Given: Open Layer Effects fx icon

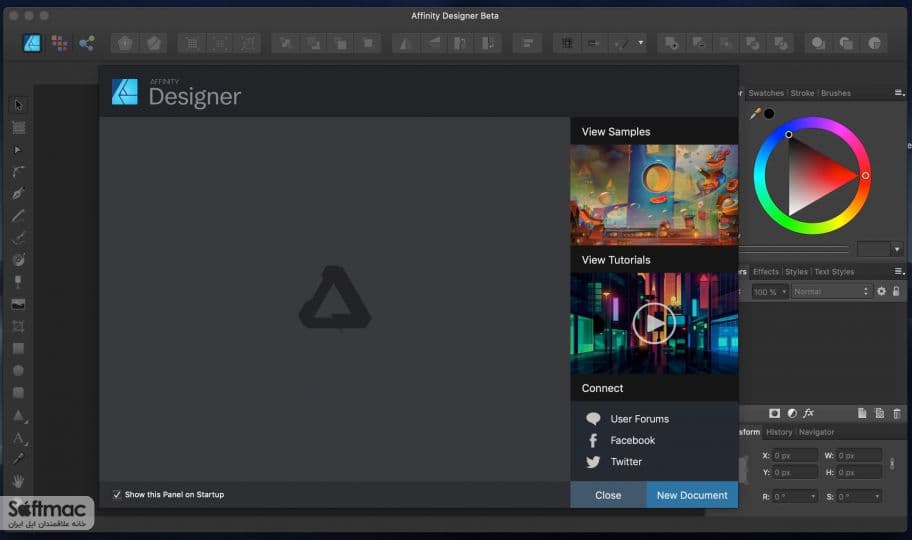Looking at the screenshot, I should coord(808,413).
